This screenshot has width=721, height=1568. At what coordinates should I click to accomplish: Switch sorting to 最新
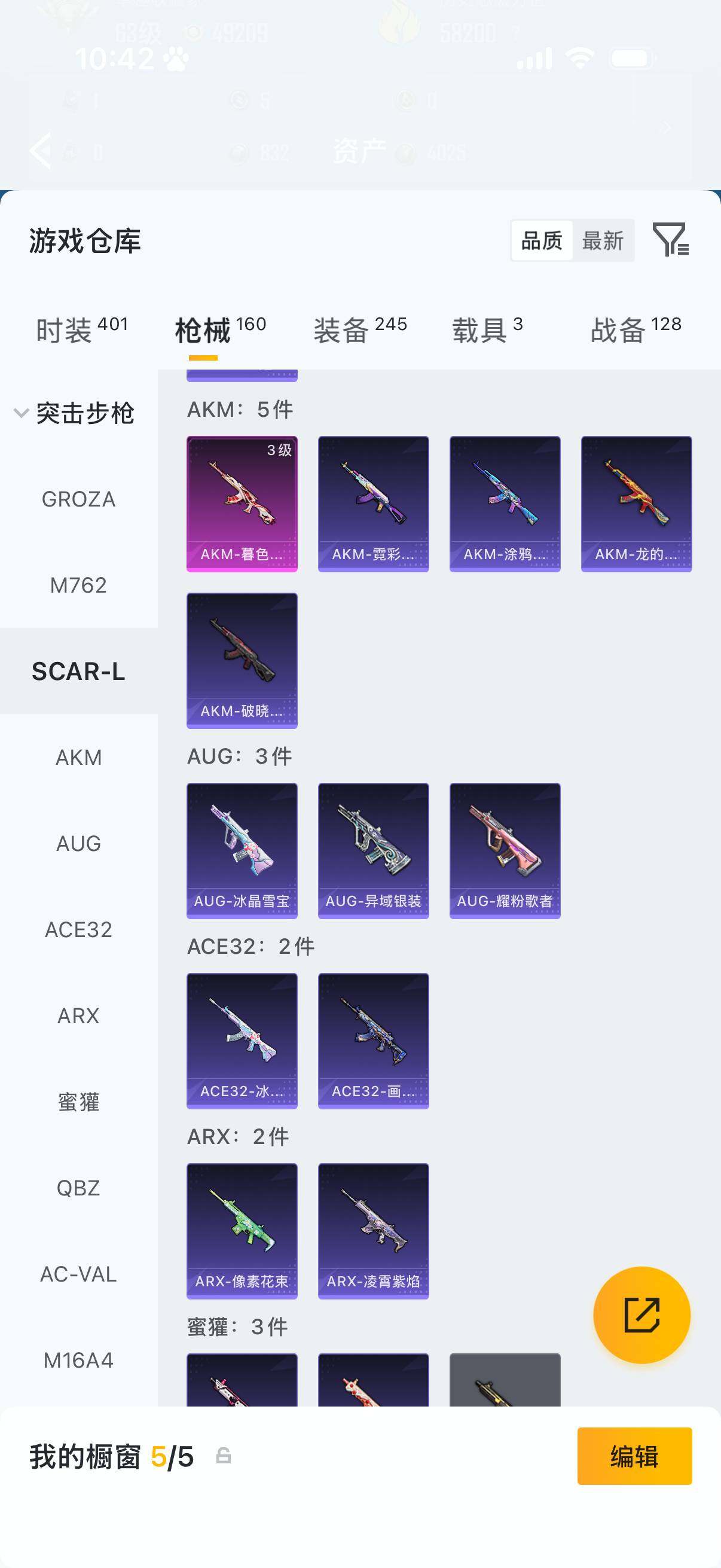[603, 240]
